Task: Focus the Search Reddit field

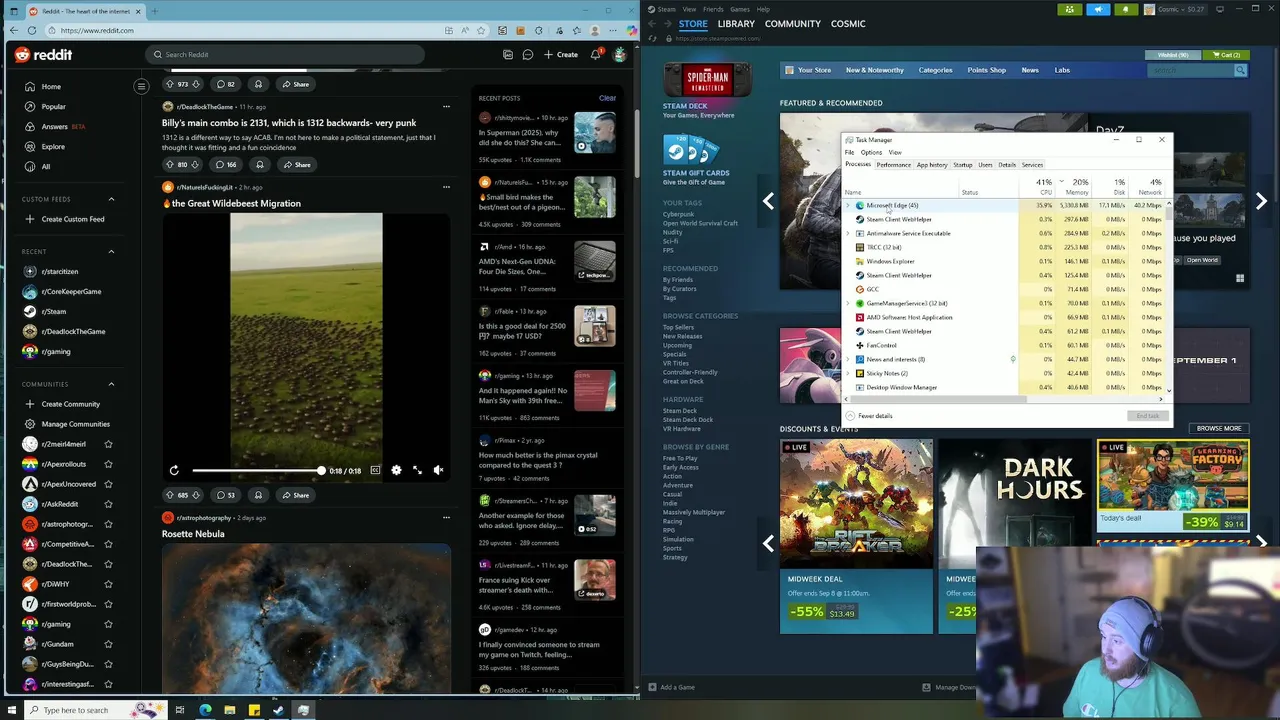Action: (x=287, y=55)
